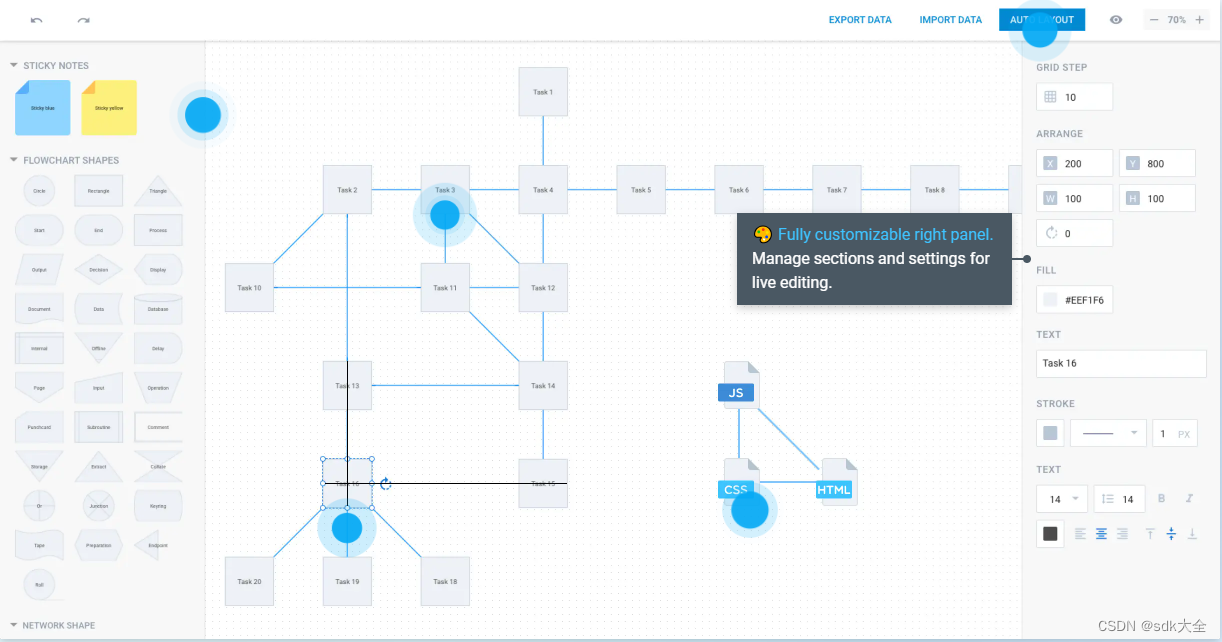Click the Export Data menu item
Screen dimensions: 1222x642
(860, 19)
